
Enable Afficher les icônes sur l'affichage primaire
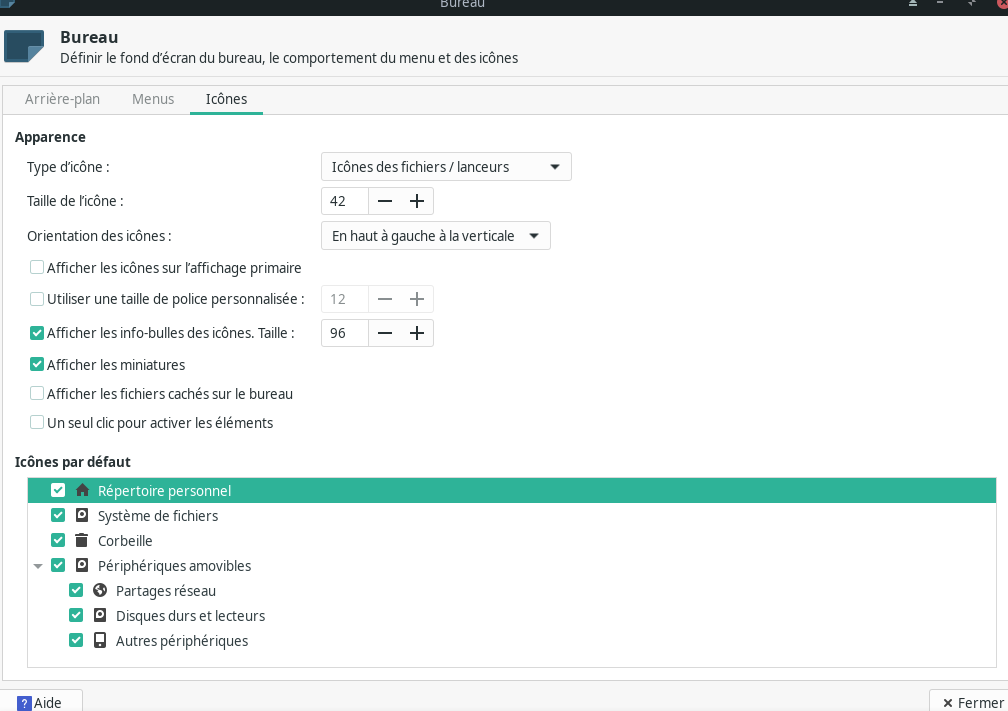(37, 267)
